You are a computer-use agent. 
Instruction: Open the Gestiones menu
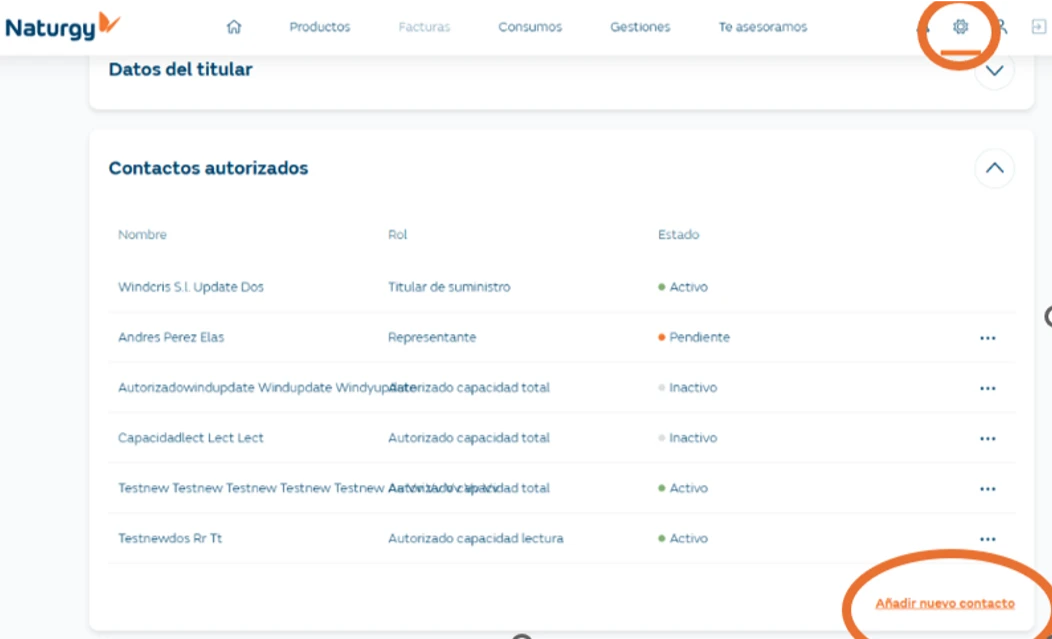[x=640, y=27]
